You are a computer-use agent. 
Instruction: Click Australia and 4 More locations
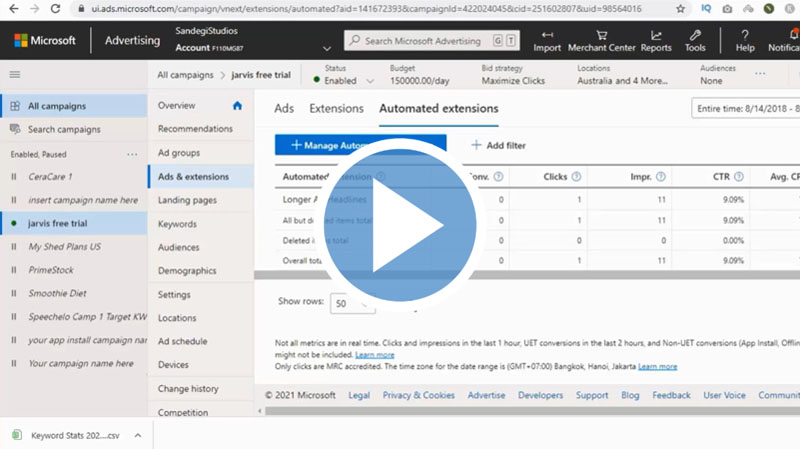pyautogui.click(x=622, y=81)
